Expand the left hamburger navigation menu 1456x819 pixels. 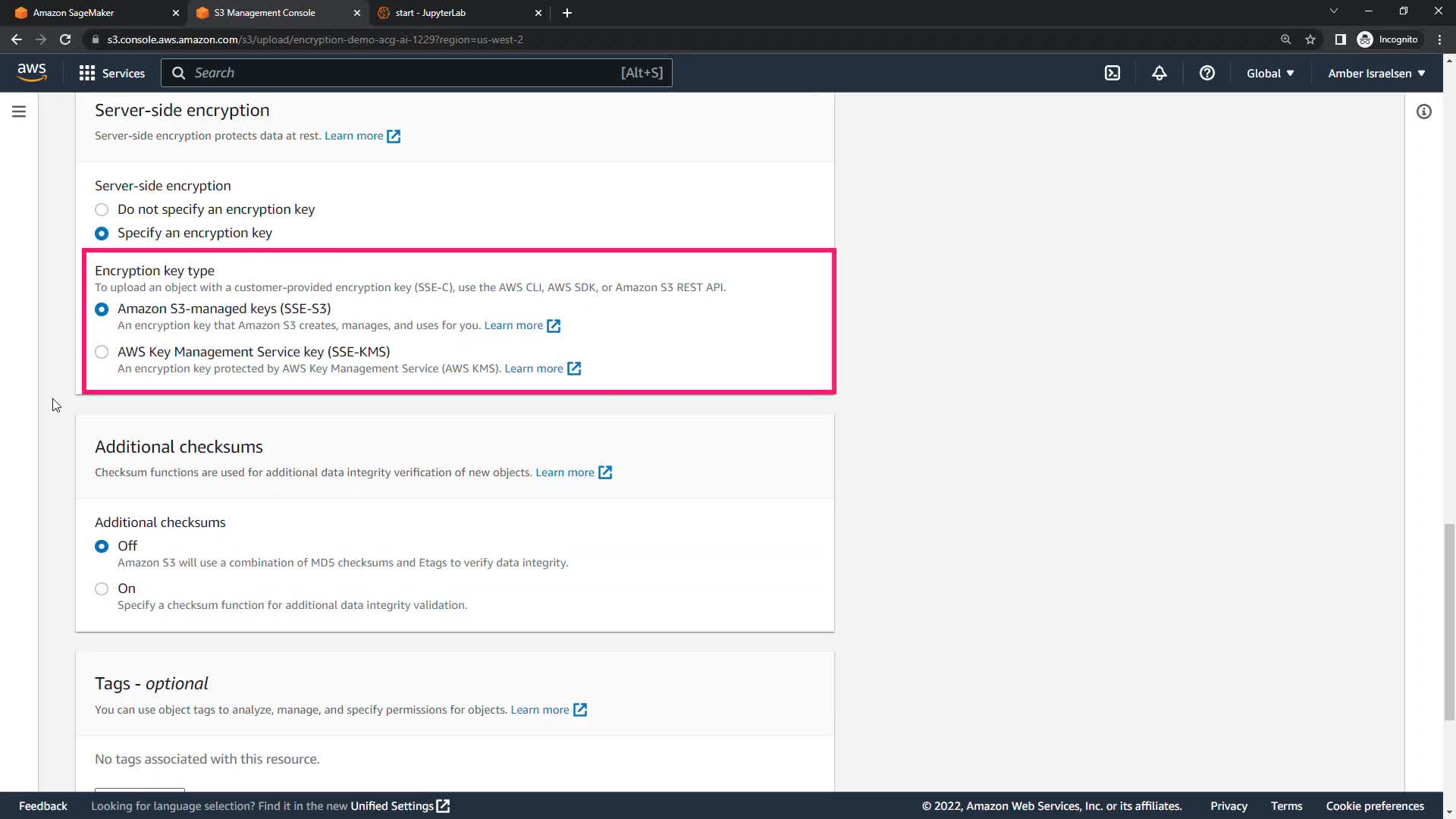tap(19, 111)
